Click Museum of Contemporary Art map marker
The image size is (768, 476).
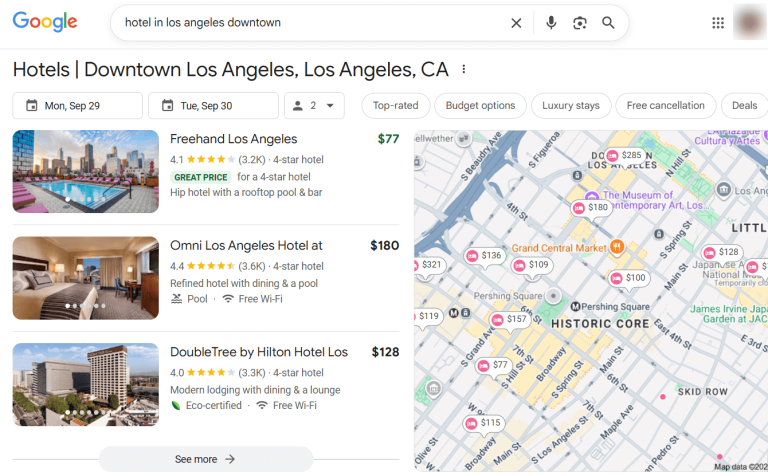click(x=592, y=196)
